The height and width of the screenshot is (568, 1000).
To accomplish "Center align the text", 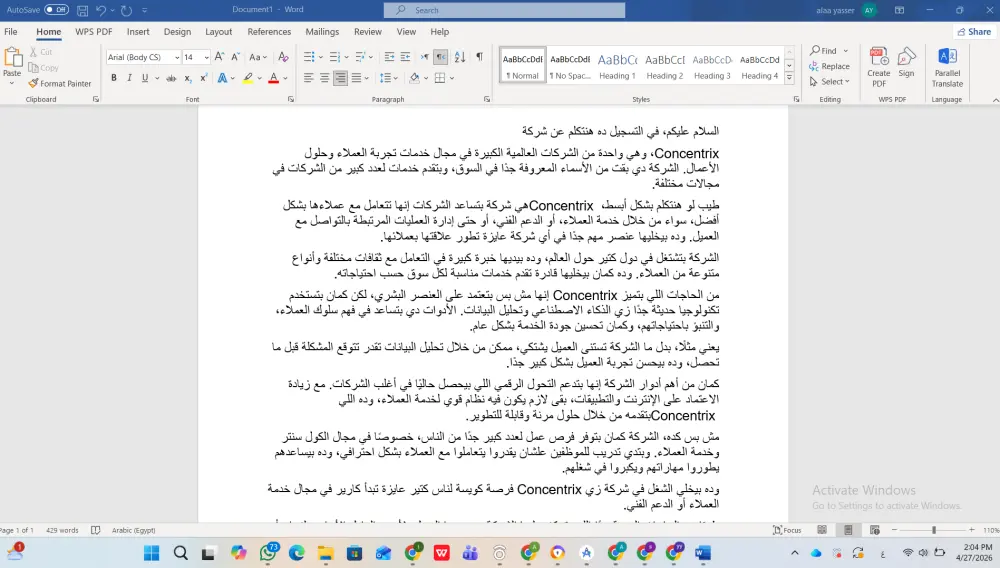I will pyautogui.click(x=325, y=78).
